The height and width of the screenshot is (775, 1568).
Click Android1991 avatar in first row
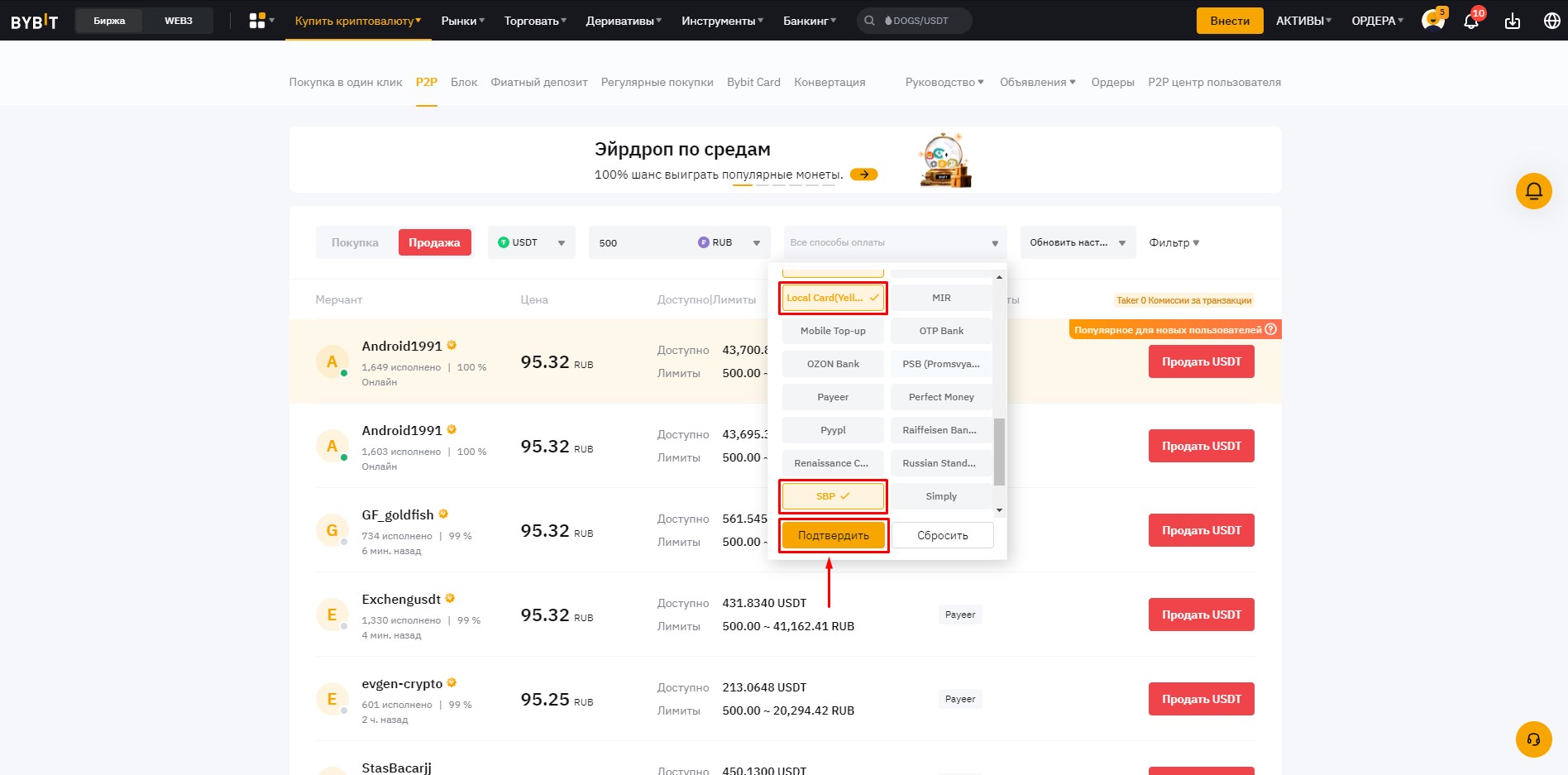click(332, 361)
